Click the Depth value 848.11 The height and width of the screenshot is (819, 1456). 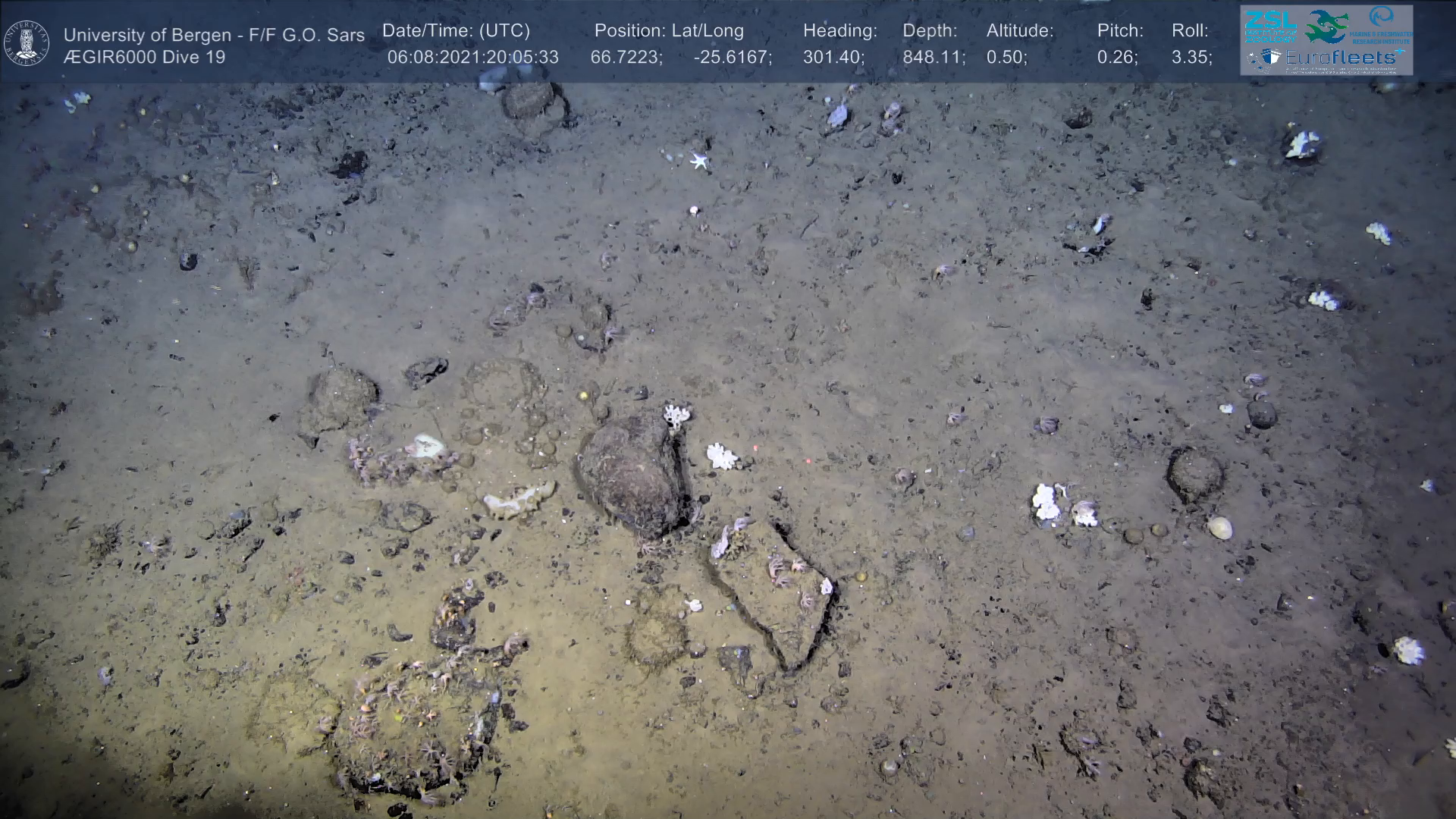(933, 58)
